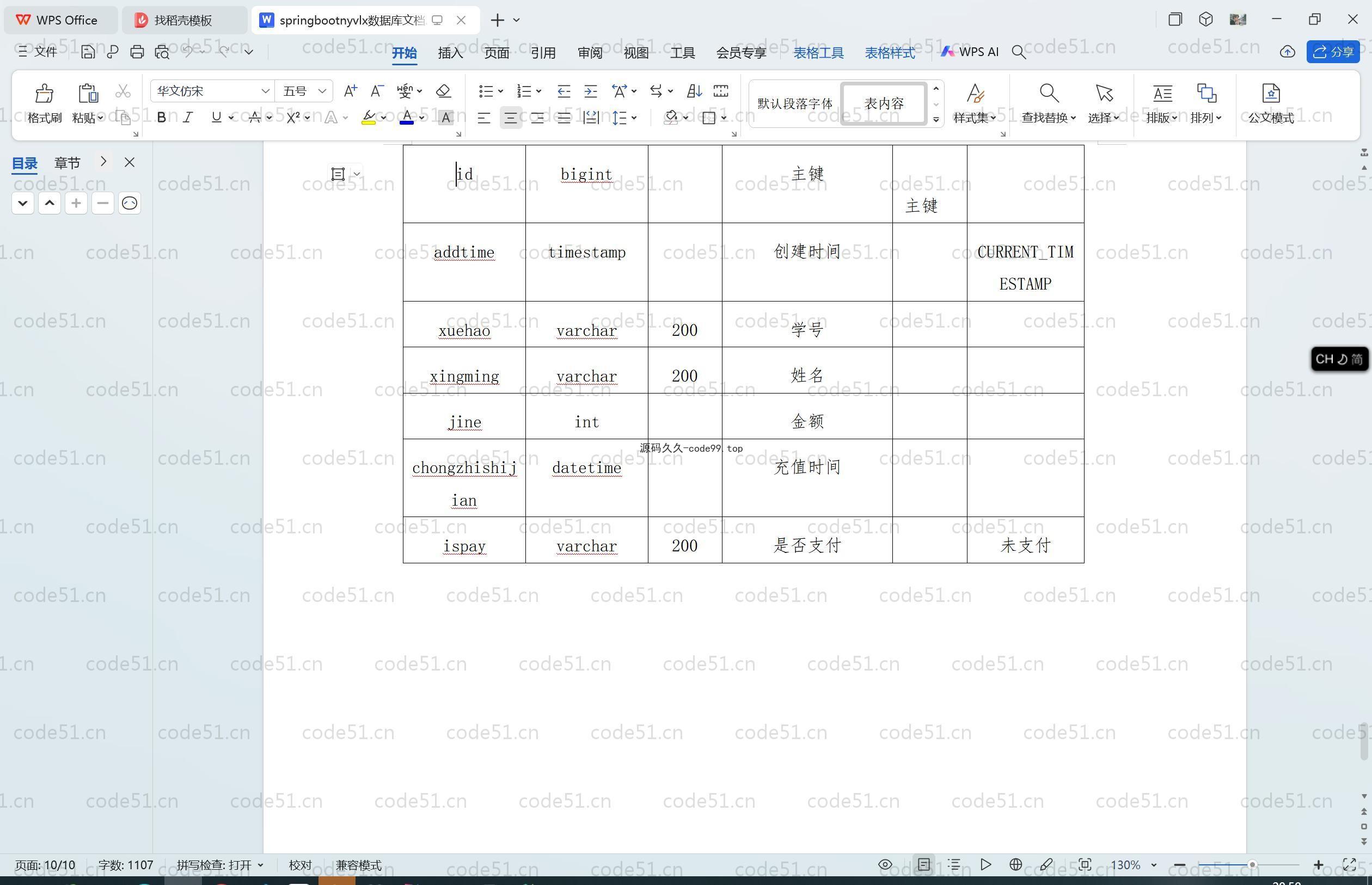
Task: Click the cloud upload icon near Share
Action: (1287, 52)
